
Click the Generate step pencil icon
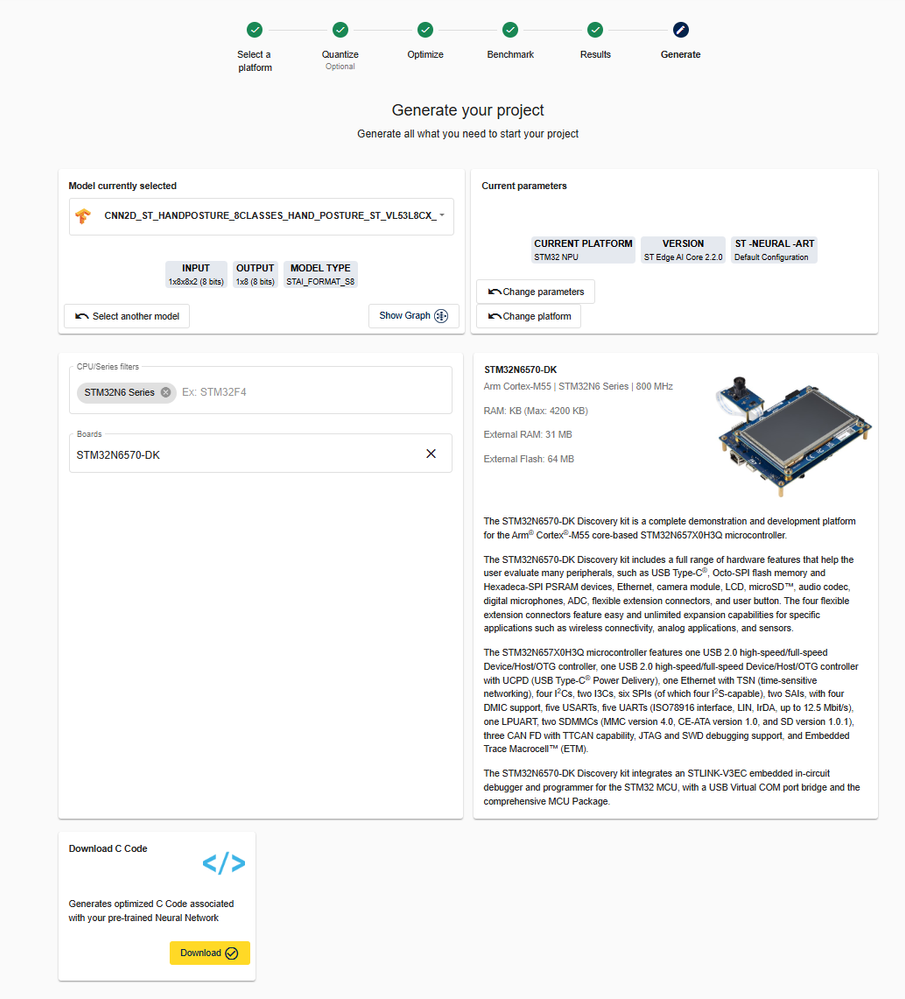(x=681, y=30)
